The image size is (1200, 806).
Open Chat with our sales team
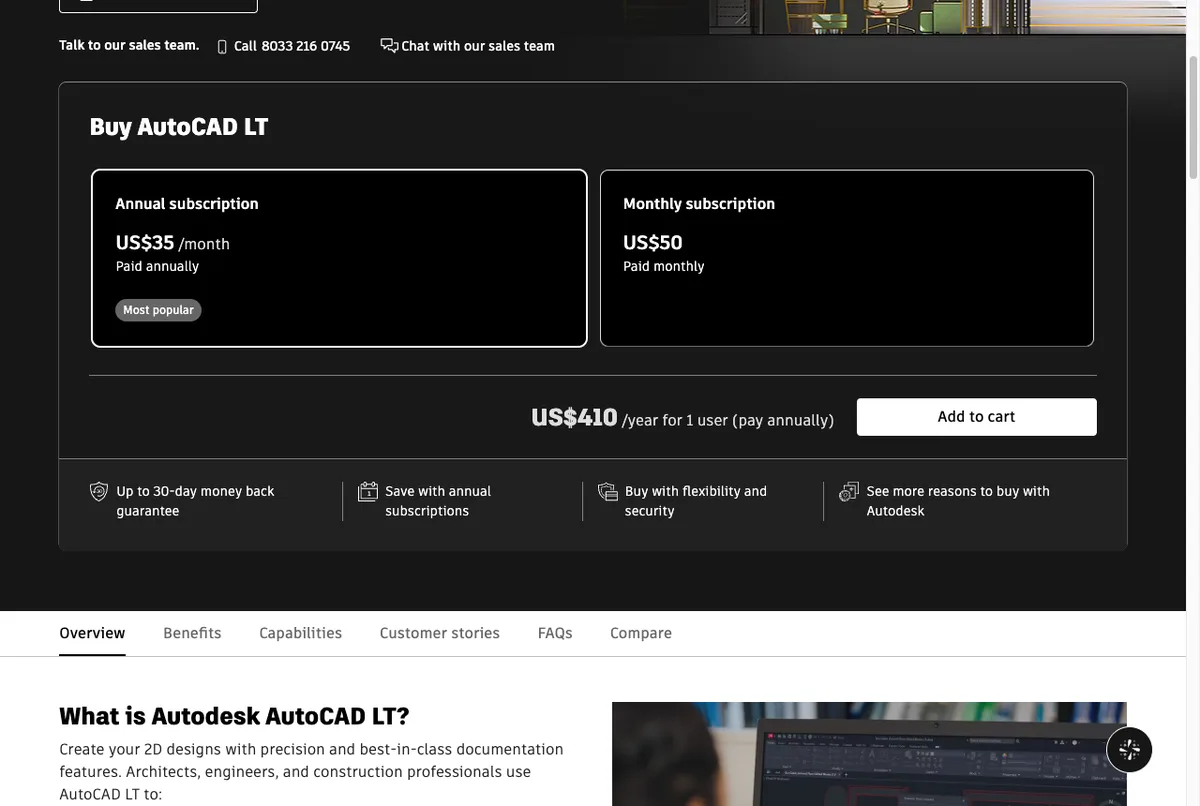click(x=478, y=46)
